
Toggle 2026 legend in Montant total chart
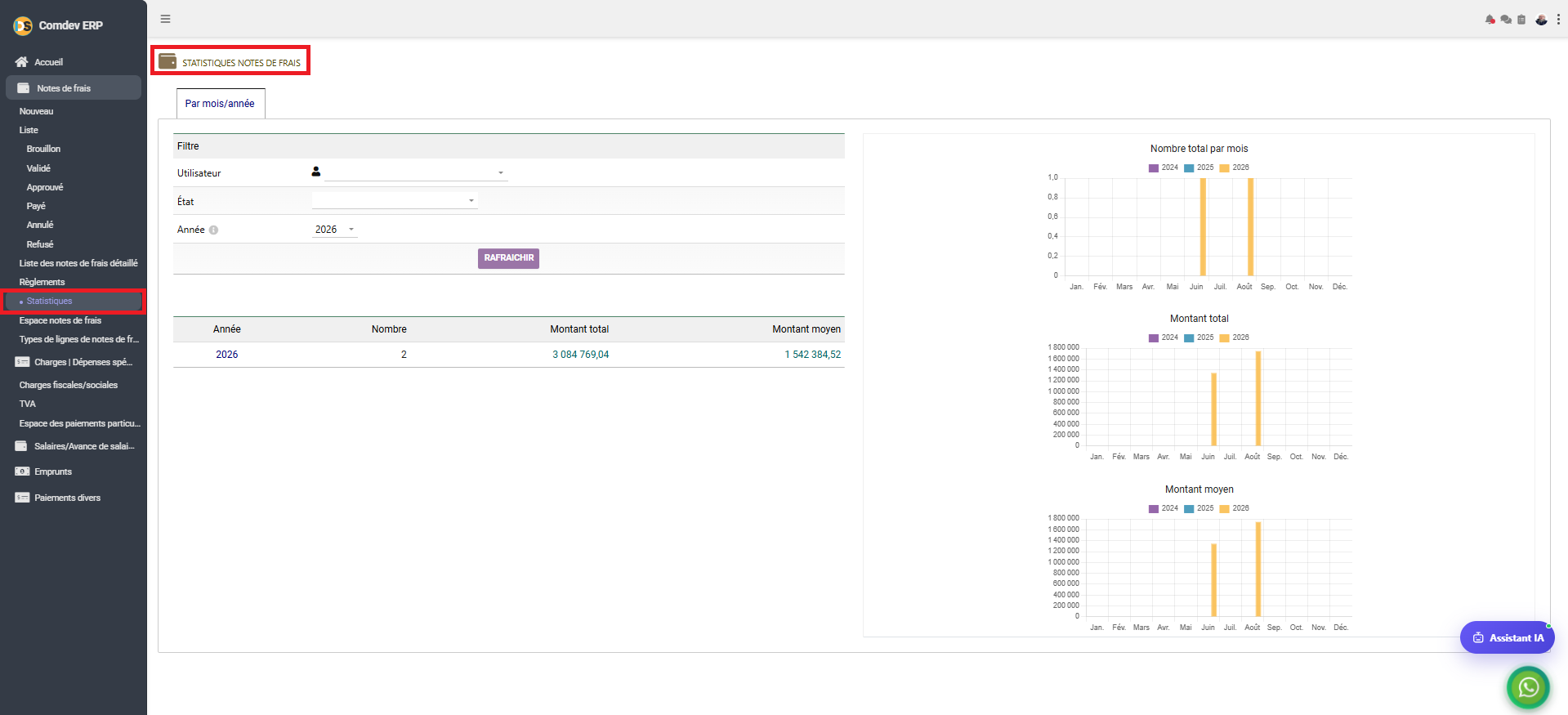1234,337
